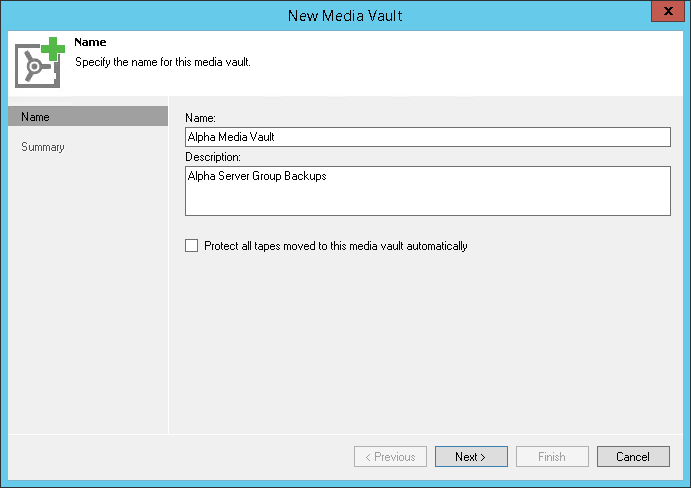This screenshot has width=691, height=488.
Task: Click "Specify the name for this media vault" text
Action: point(163,61)
